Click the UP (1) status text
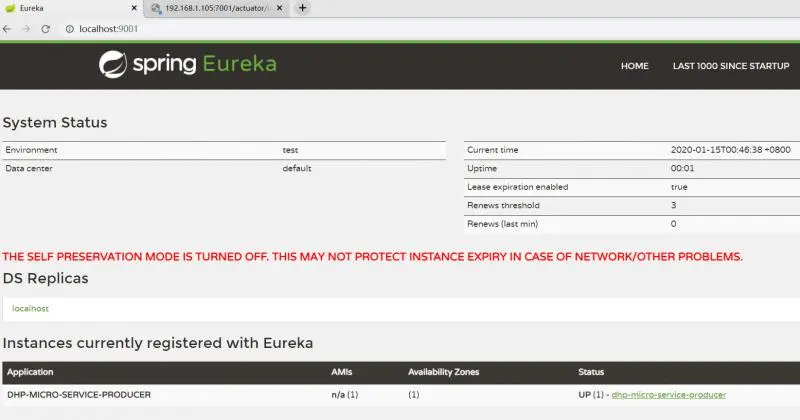This screenshot has height=420, width=800. 591,394
